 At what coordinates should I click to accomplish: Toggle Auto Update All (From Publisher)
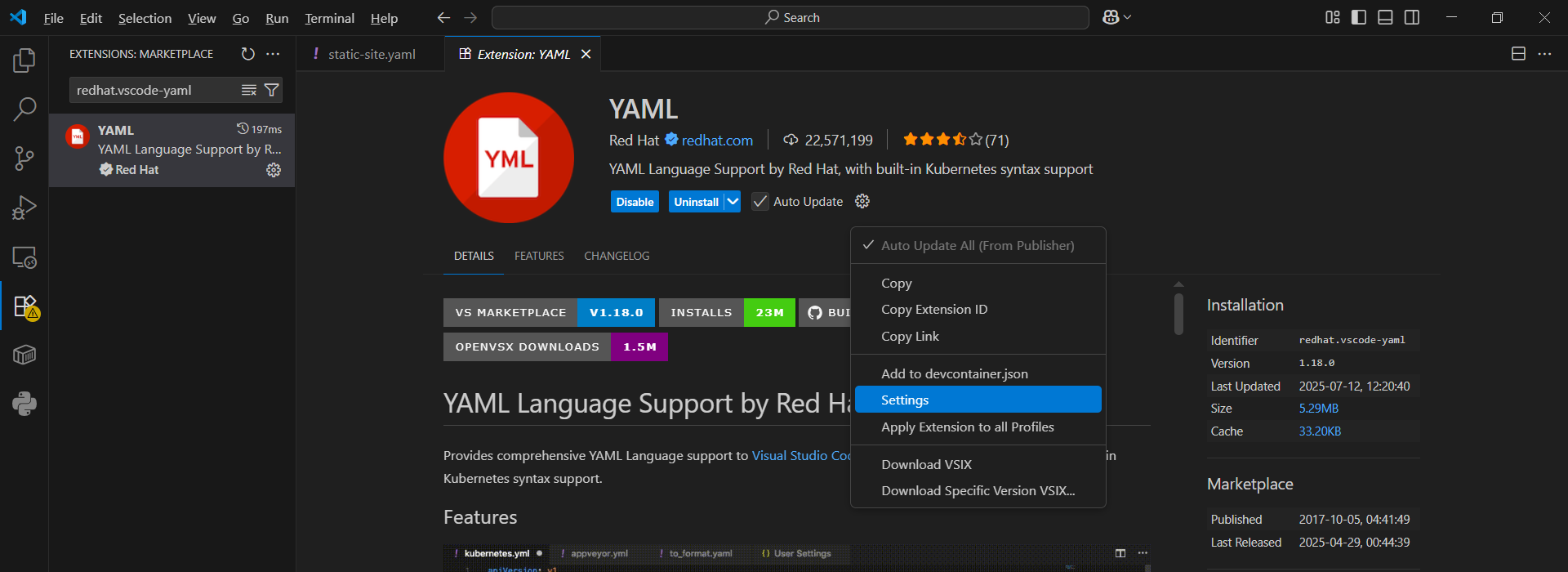pyautogui.click(x=978, y=246)
